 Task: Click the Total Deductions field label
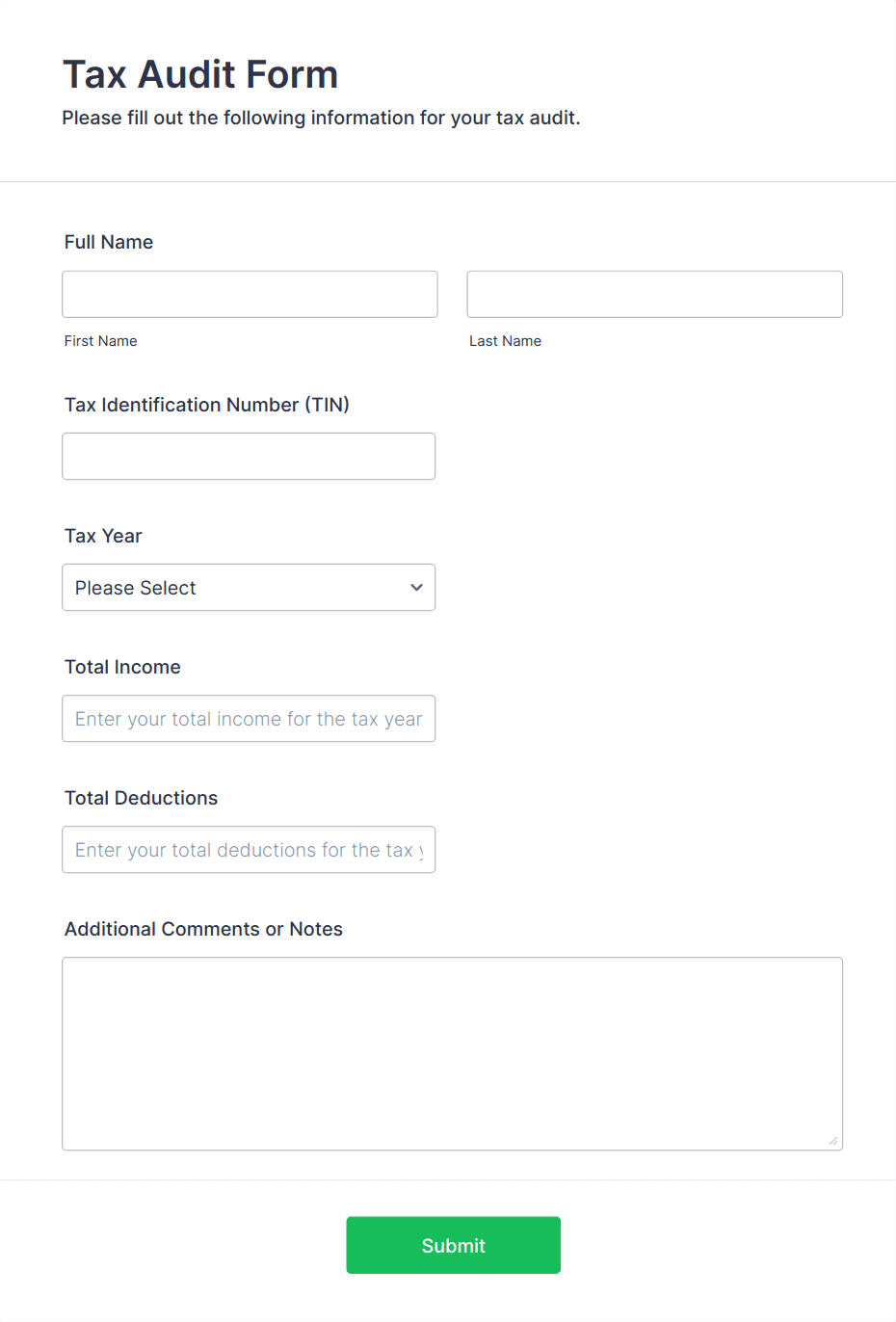tap(141, 798)
